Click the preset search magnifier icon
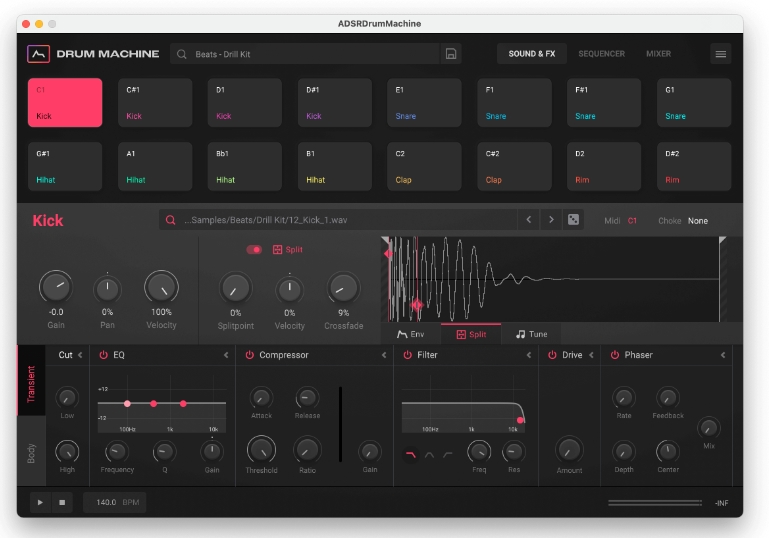This screenshot has width=769, height=538. (x=181, y=54)
